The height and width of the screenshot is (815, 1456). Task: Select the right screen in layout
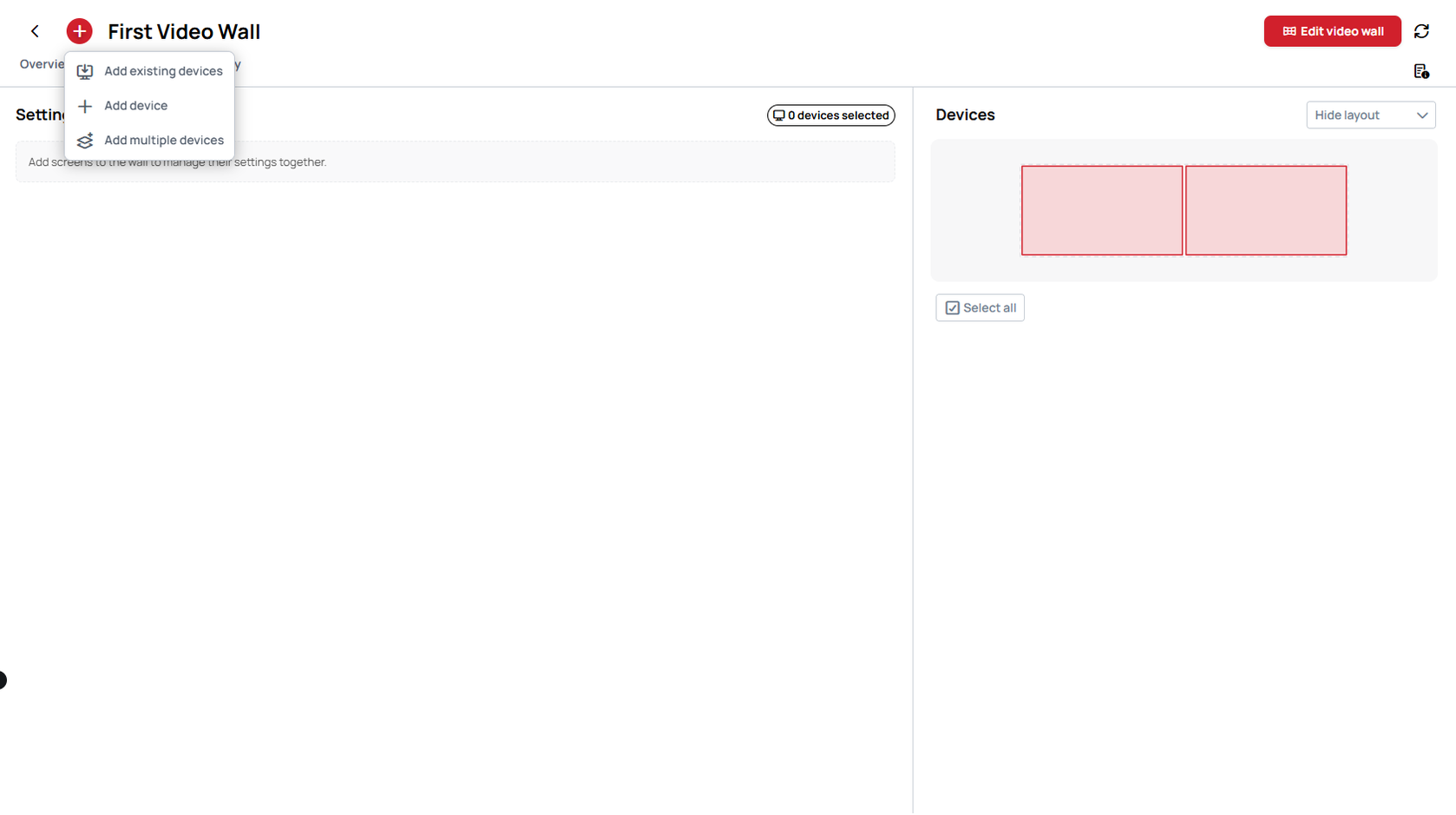tap(1266, 211)
